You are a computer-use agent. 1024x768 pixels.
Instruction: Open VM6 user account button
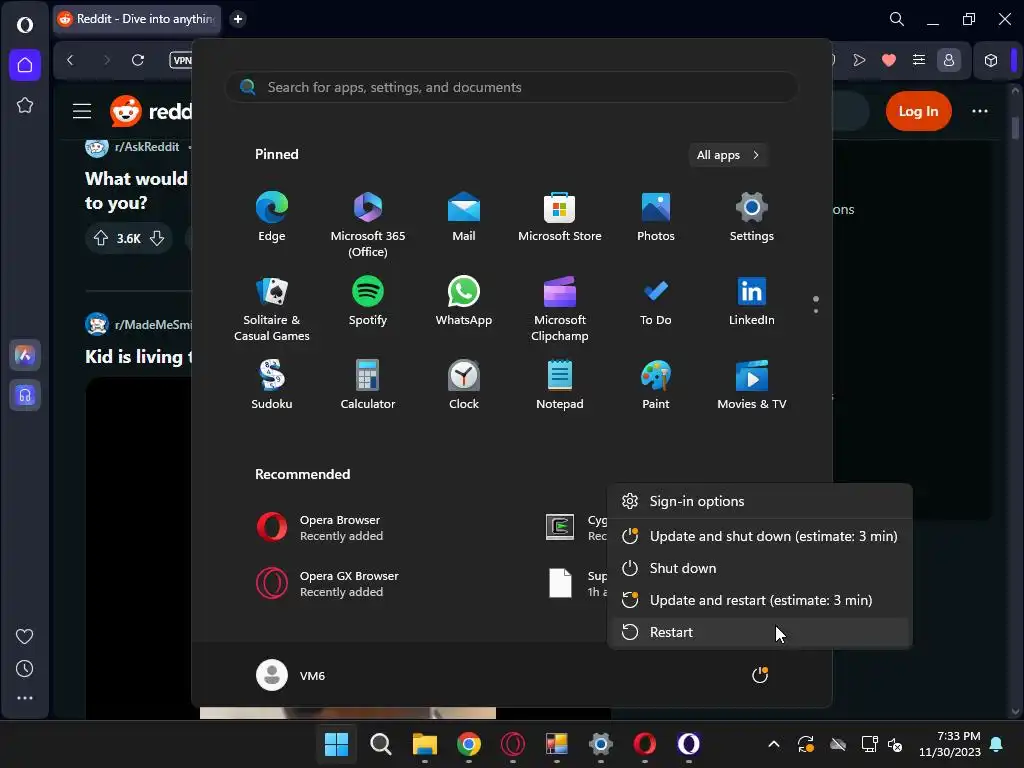pyautogui.click(x=291, y=675)
